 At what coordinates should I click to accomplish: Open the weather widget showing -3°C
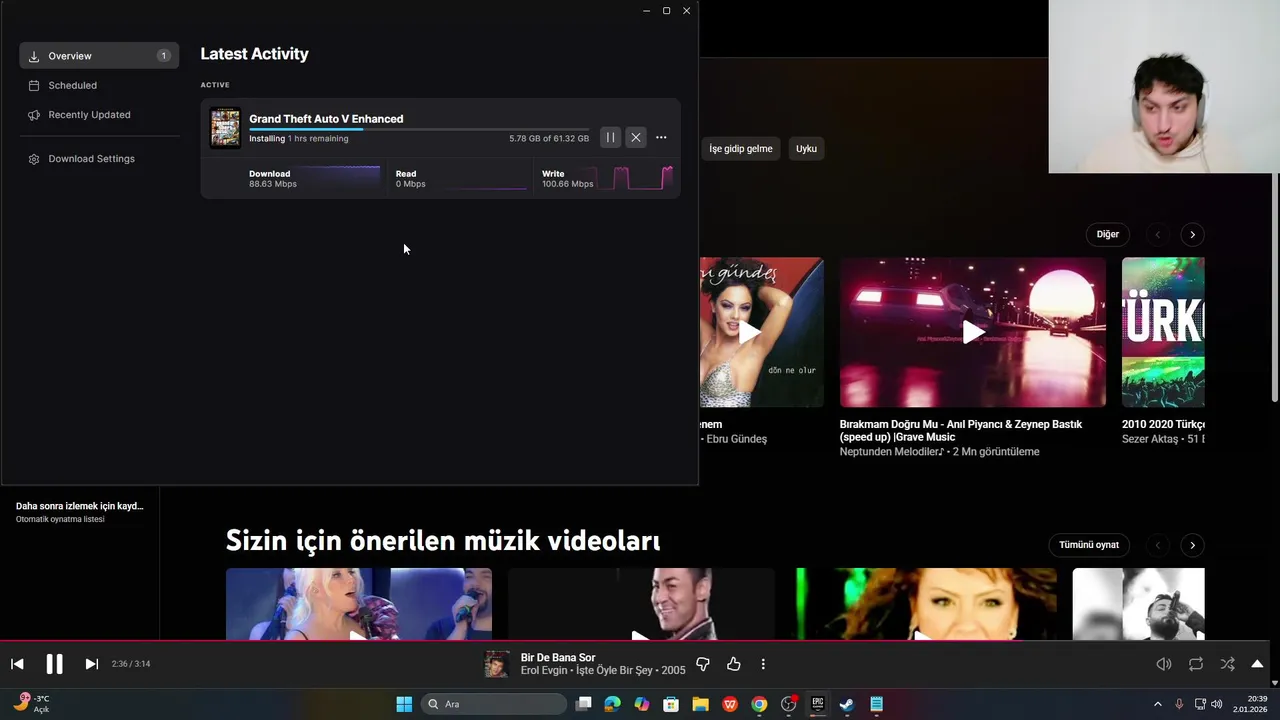tap(32, 704)
